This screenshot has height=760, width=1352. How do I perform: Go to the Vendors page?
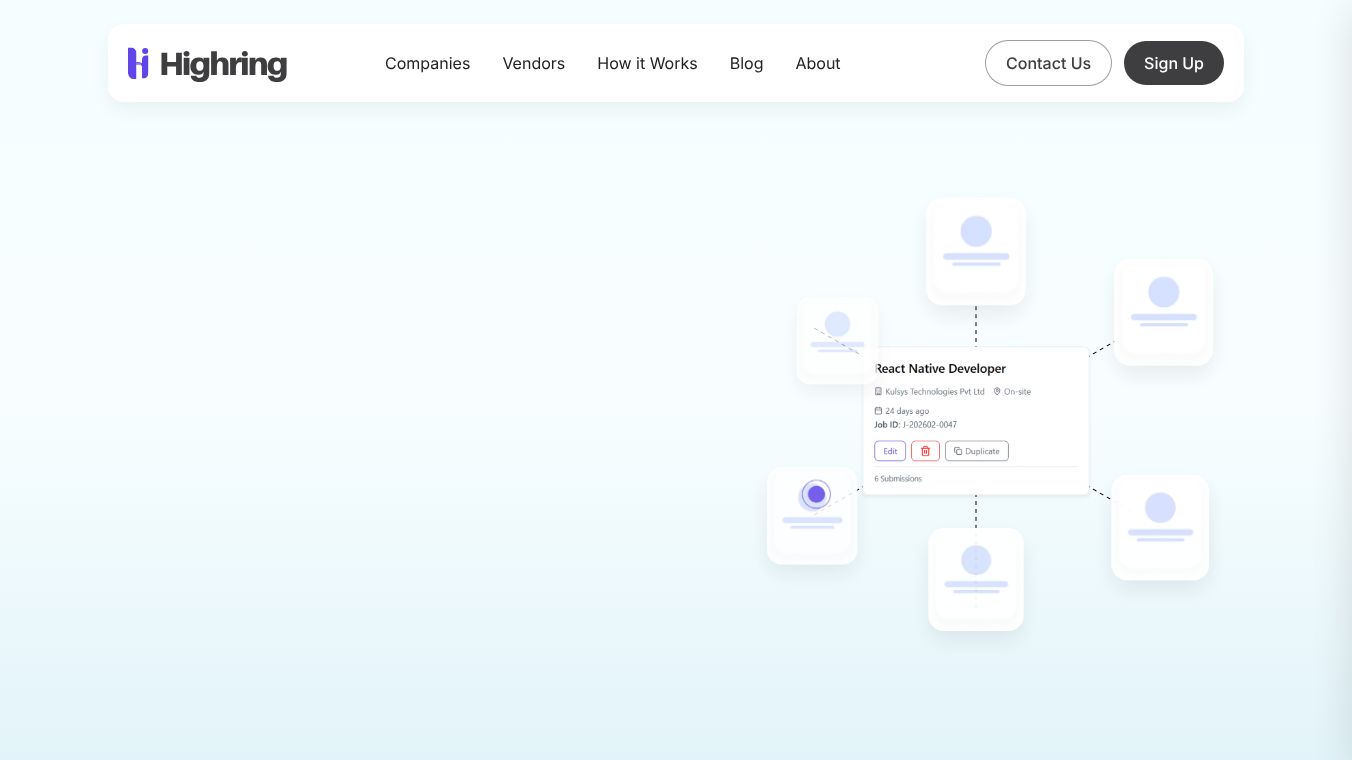[x=534, y=63]
